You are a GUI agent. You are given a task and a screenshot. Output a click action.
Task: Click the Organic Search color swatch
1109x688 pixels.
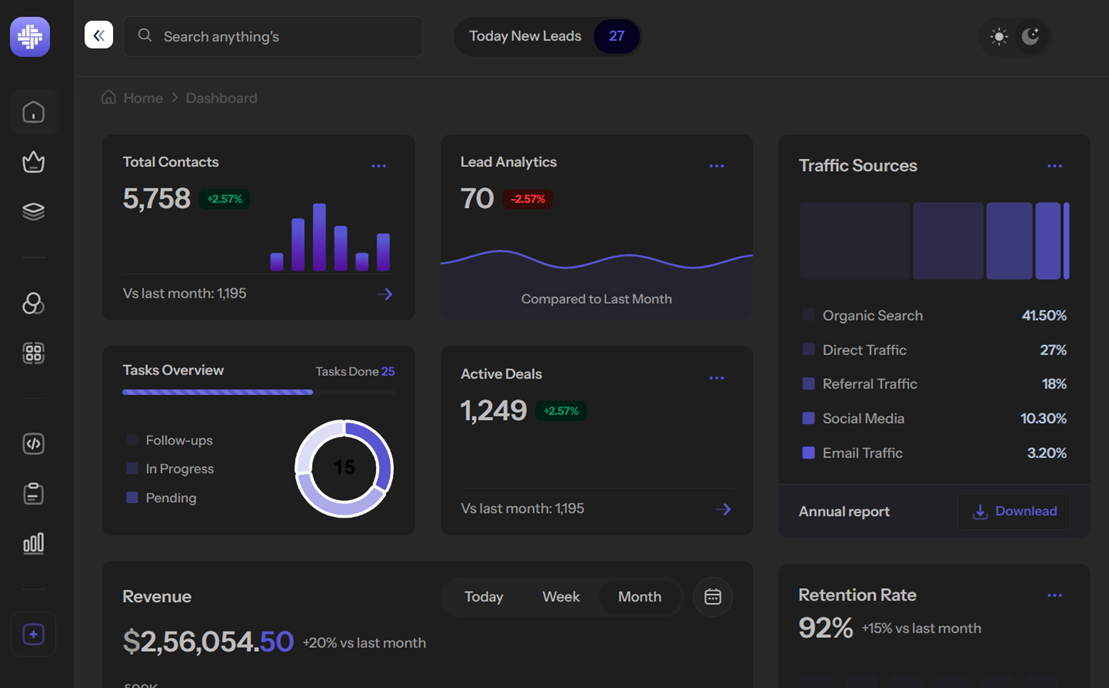(x=808, y=315)
